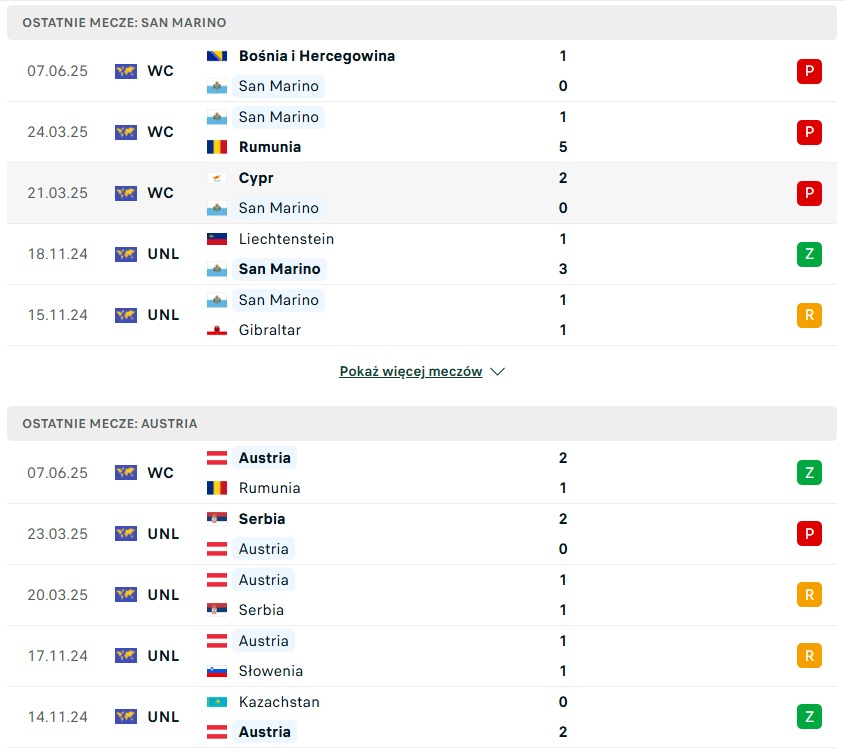The image size is (845, 750).
Task: Select the Serbia team name on 23.03.25
Action: [x=262, y=519]
